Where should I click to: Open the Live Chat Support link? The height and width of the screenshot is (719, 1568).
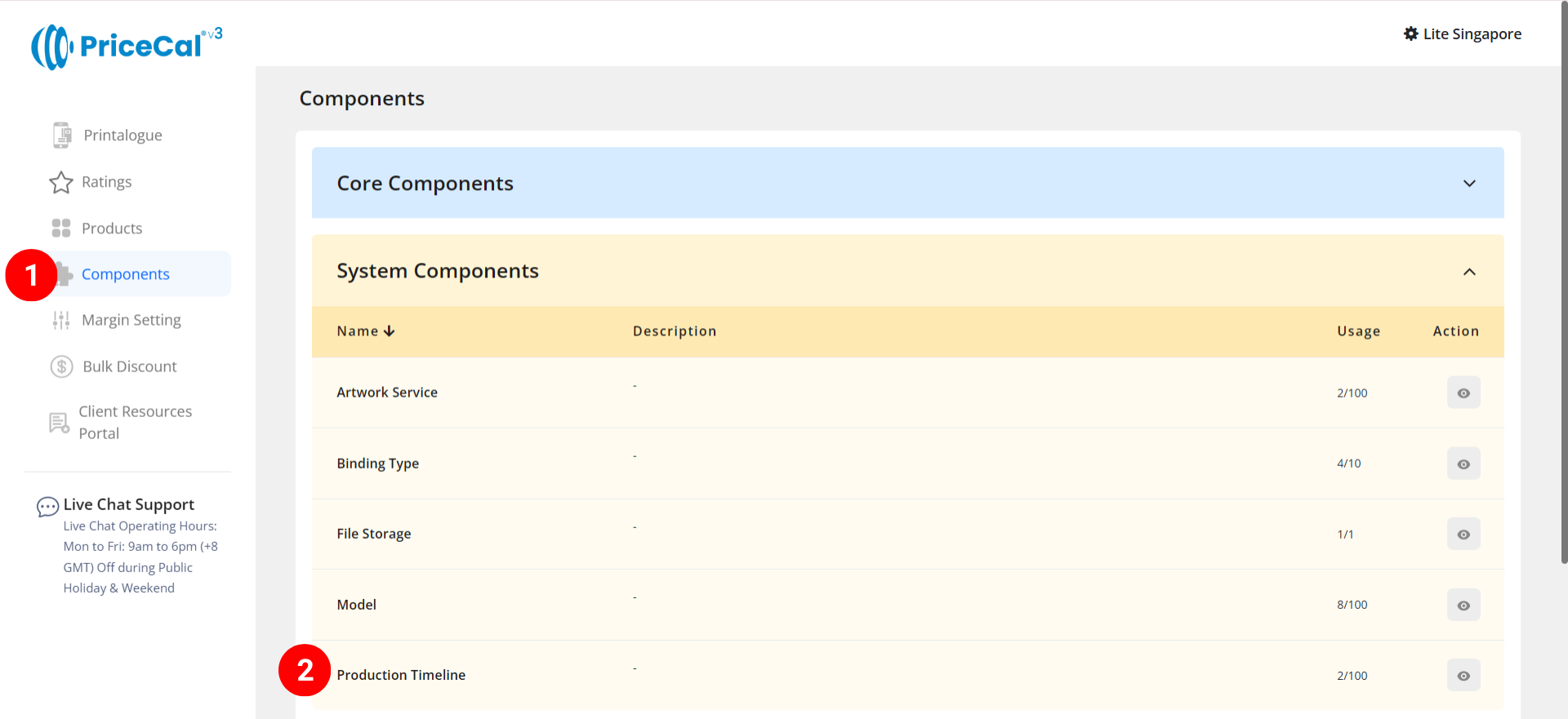coord(129,504)
